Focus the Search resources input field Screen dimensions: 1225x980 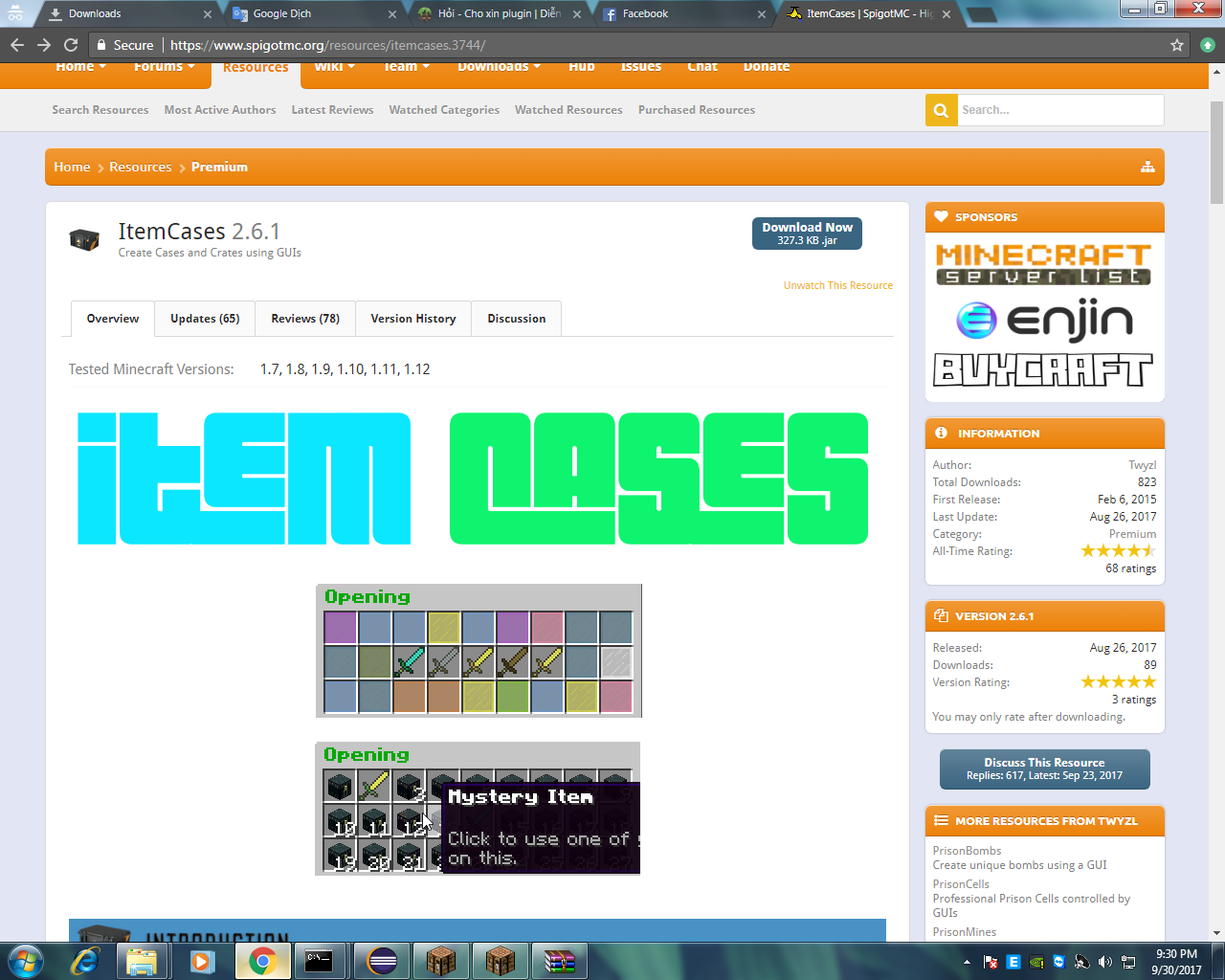point(1060,110)
